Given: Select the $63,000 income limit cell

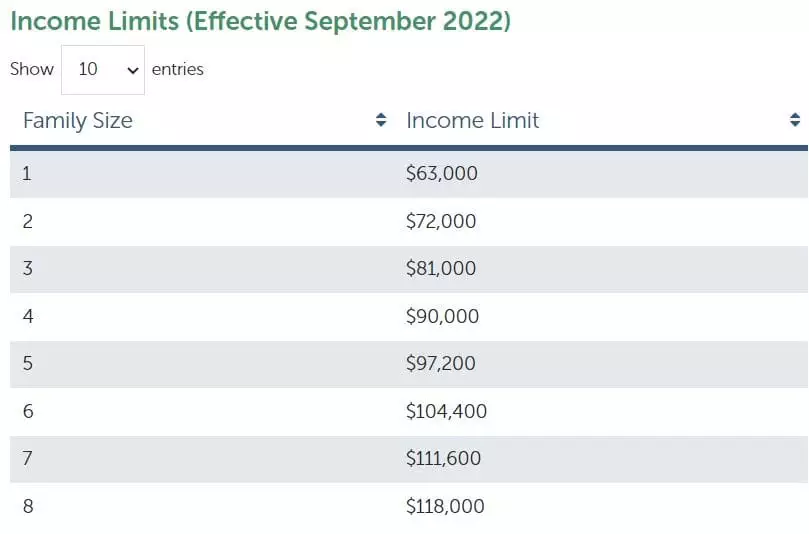Looking at the screenshot, I should click(x=442, y=174).
